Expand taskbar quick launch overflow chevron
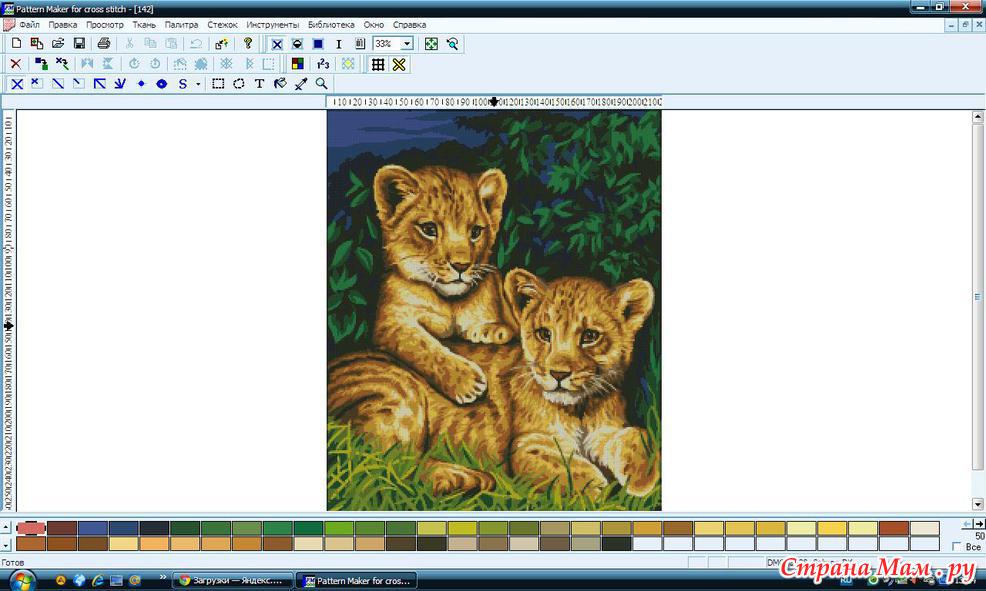Viewport: 986px width, 591px height. pyautogui.click(x=163, y=577)
